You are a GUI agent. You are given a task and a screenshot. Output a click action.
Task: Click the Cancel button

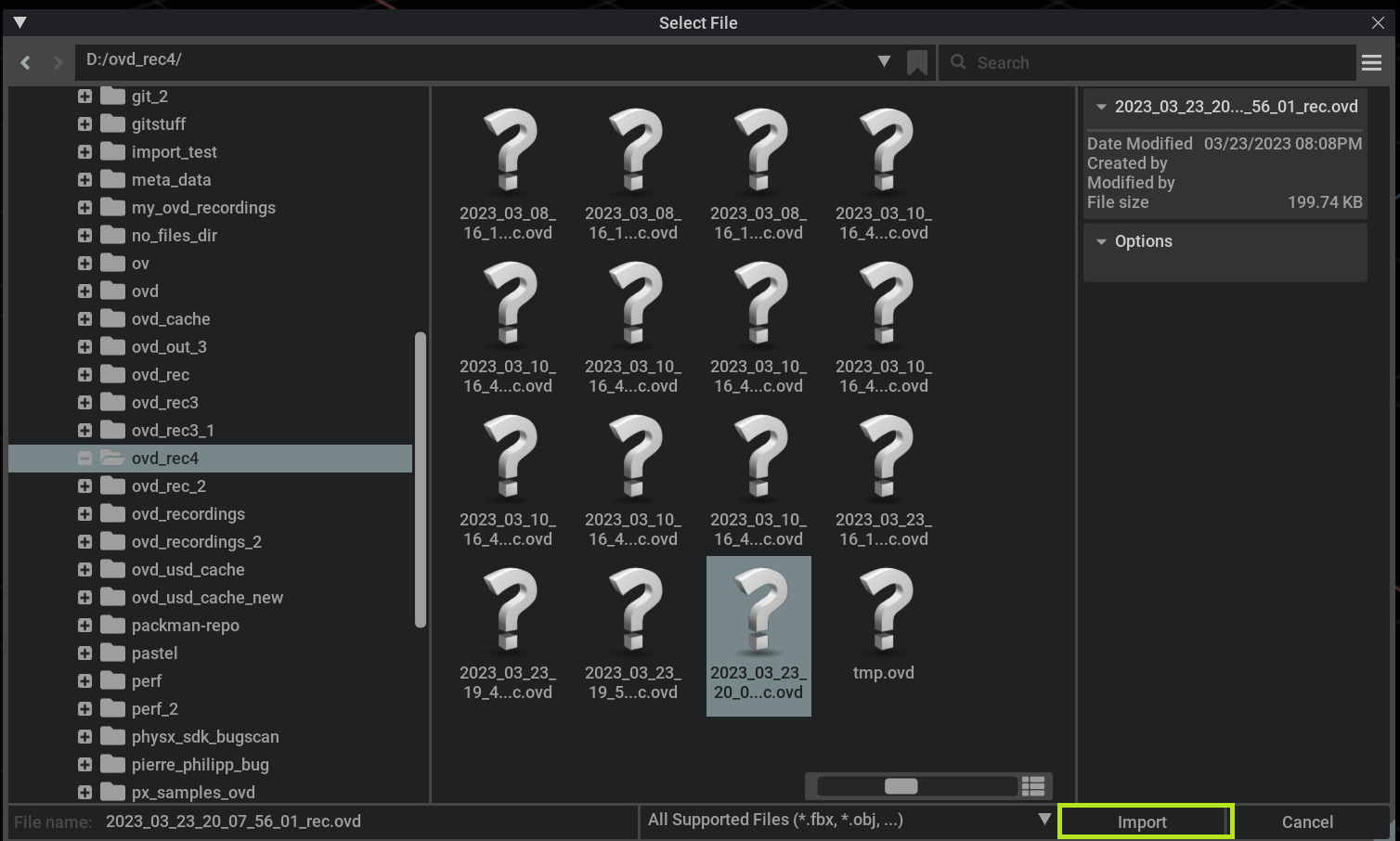(1306, 822)
